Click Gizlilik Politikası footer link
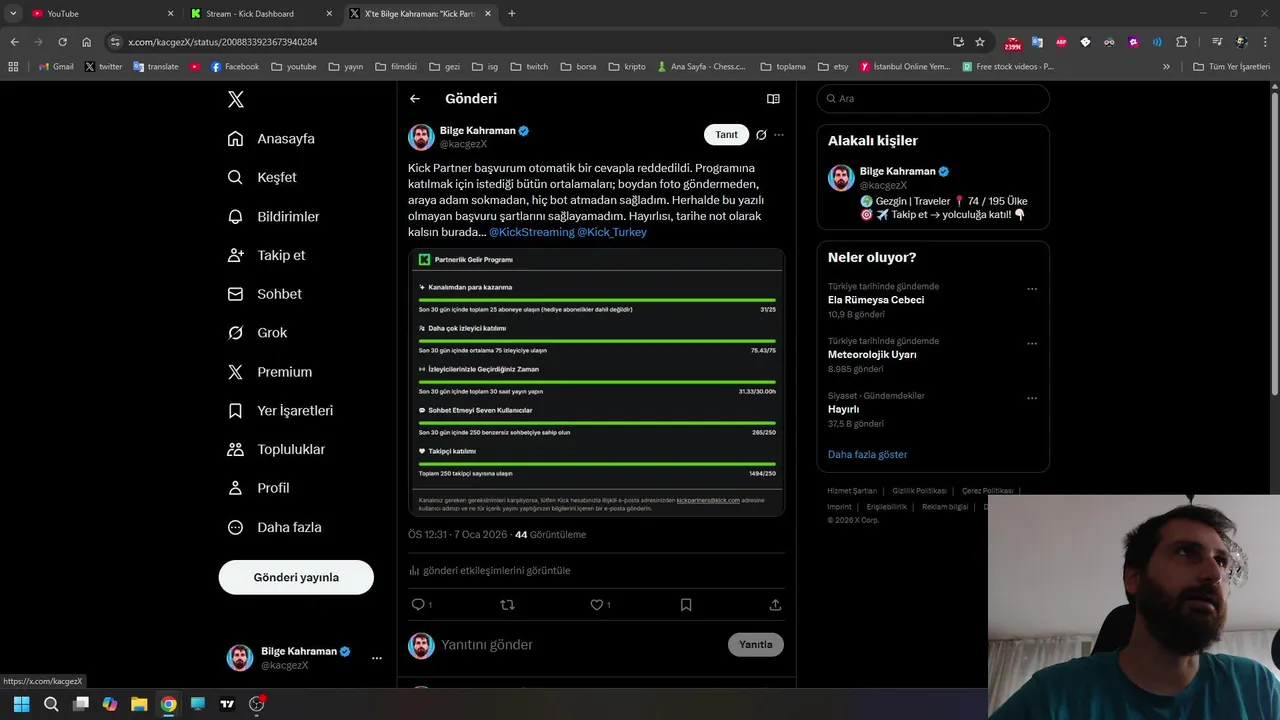The width and height of the screenshot is (1280, 720). pos(919,491)
